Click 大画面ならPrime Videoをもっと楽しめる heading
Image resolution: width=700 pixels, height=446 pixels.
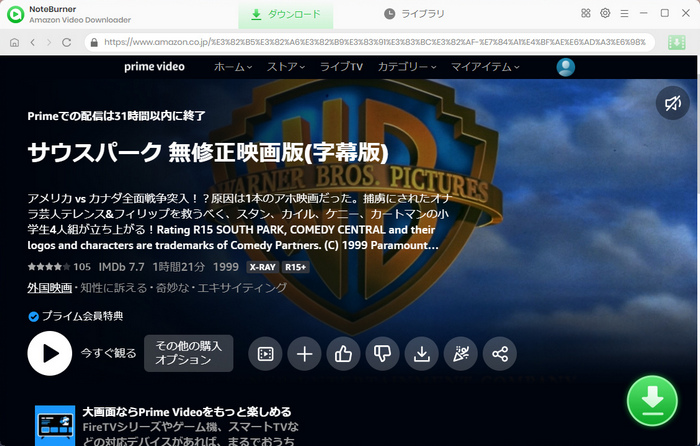(187, 412)
